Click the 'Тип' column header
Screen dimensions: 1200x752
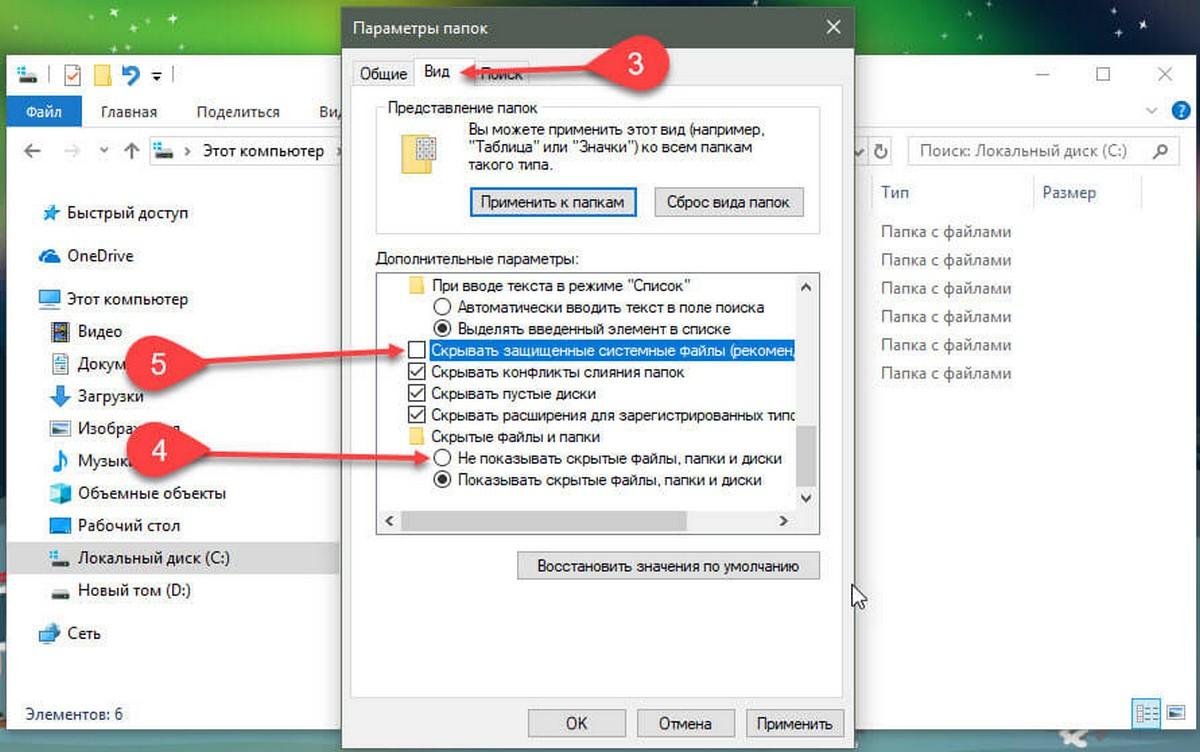(894, 192)
